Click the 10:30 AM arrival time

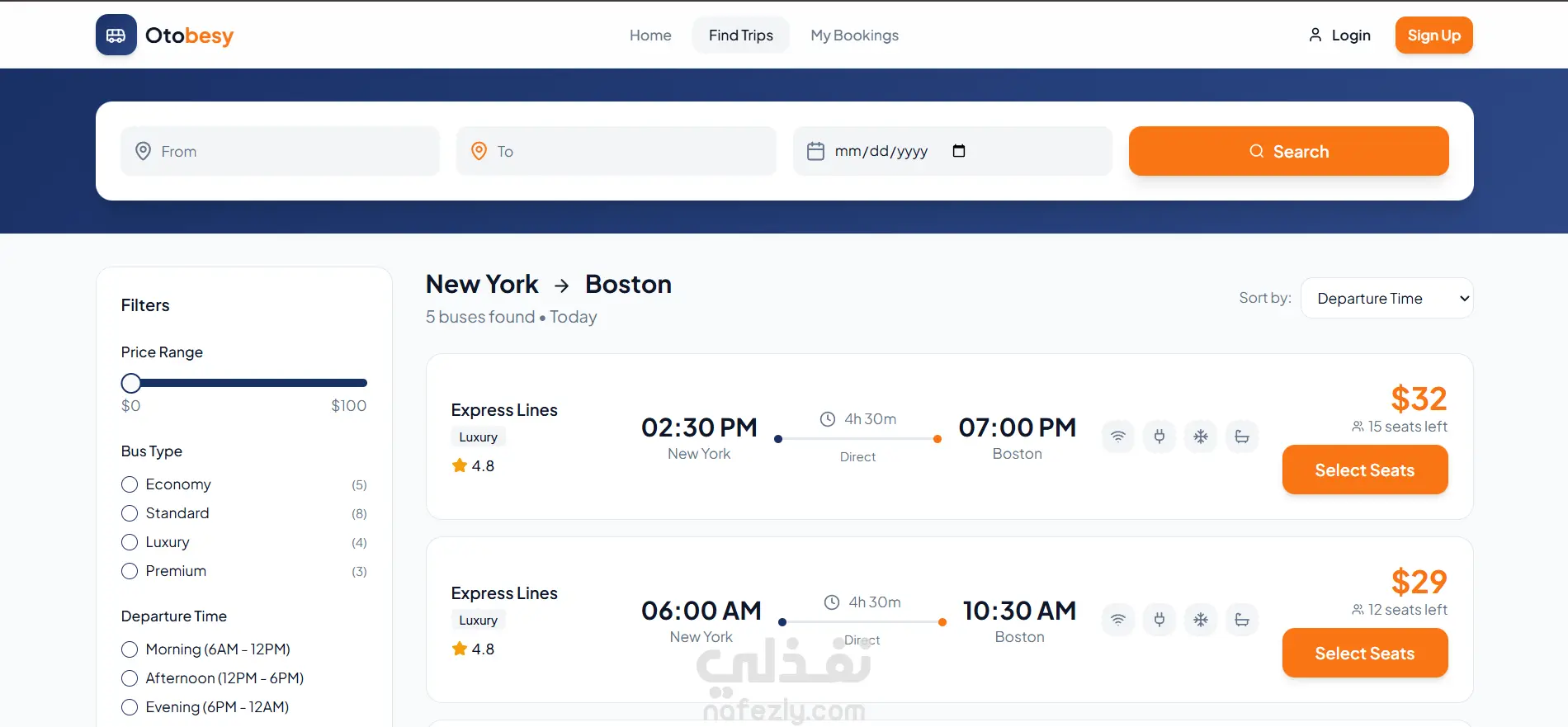coord(1020,611)
